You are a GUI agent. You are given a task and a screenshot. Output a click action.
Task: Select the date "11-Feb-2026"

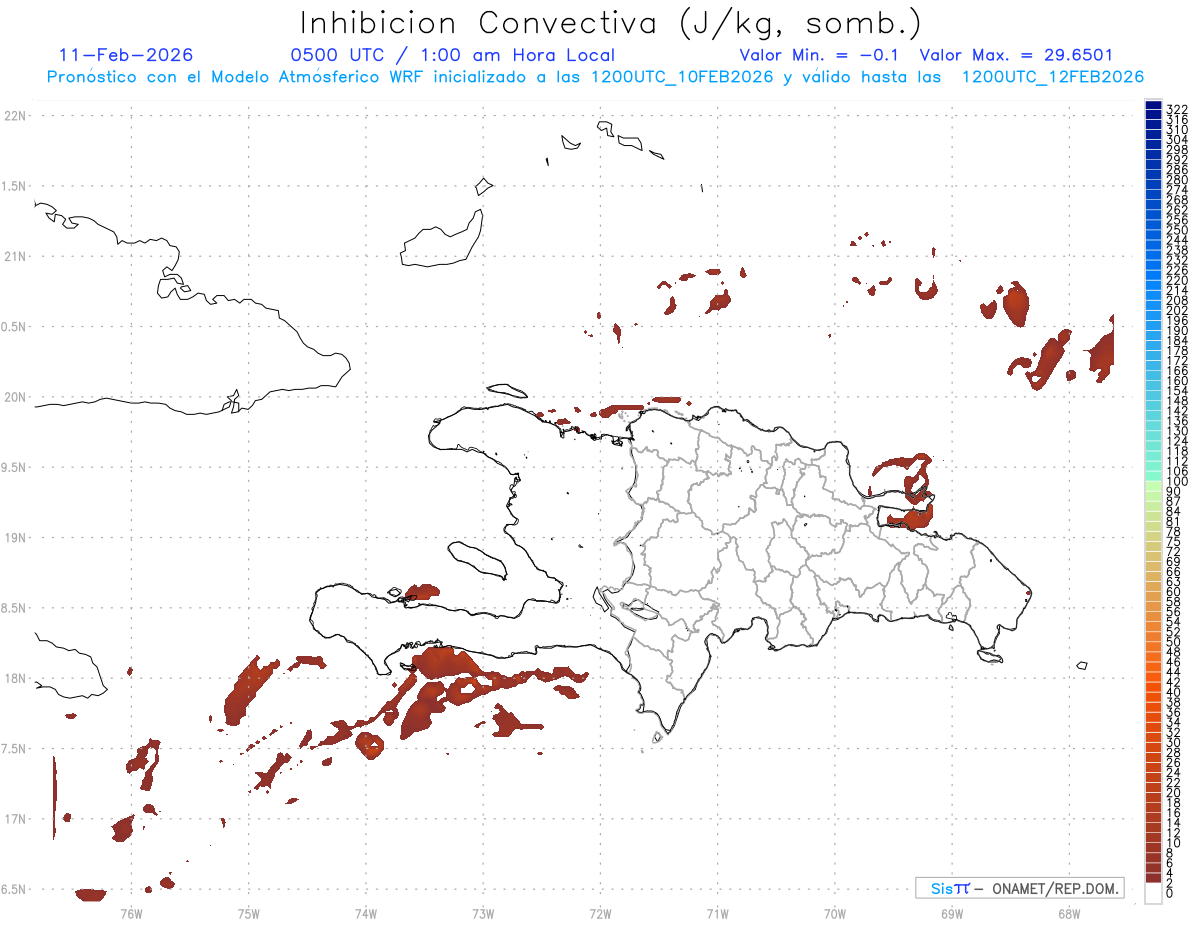pyautogui.click(x=126, y=55)
